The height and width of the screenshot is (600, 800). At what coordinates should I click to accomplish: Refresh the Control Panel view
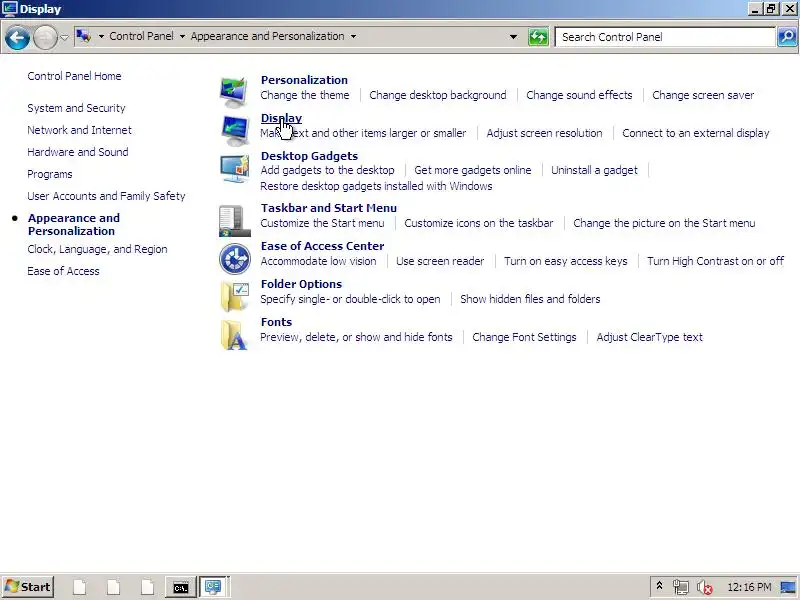(538, 37)
